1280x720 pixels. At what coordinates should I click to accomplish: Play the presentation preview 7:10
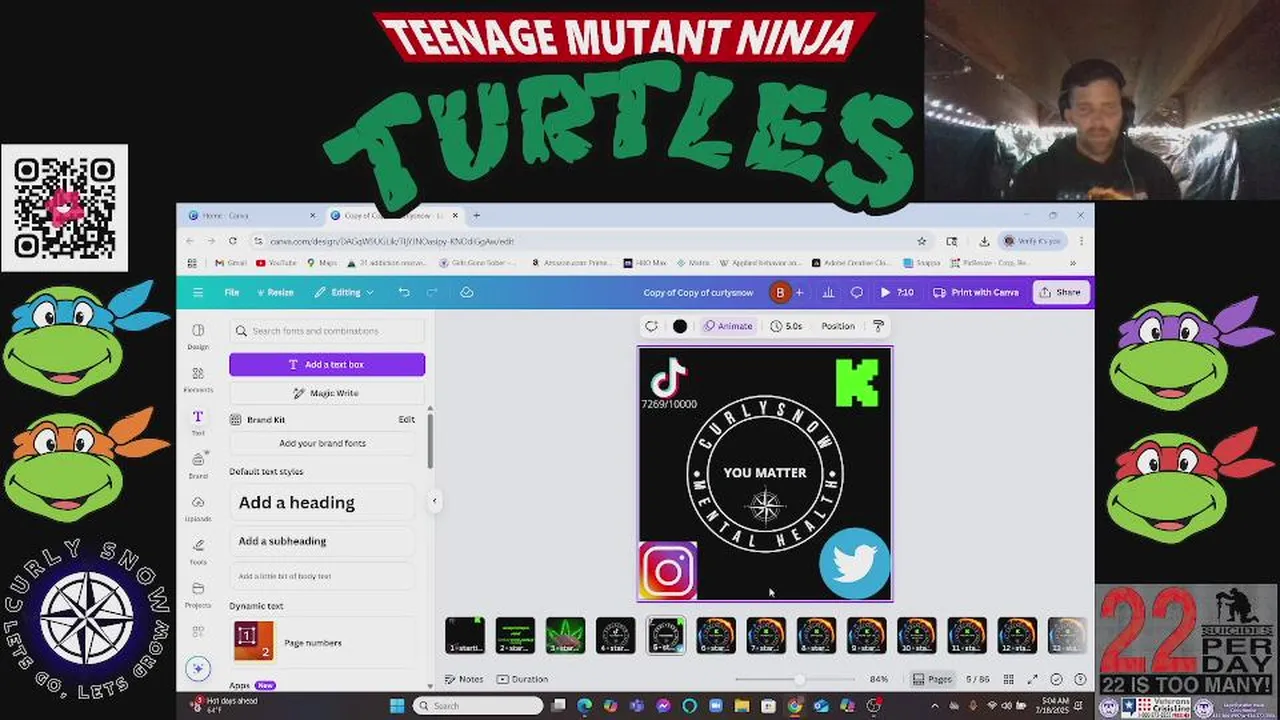pos(896,292)
